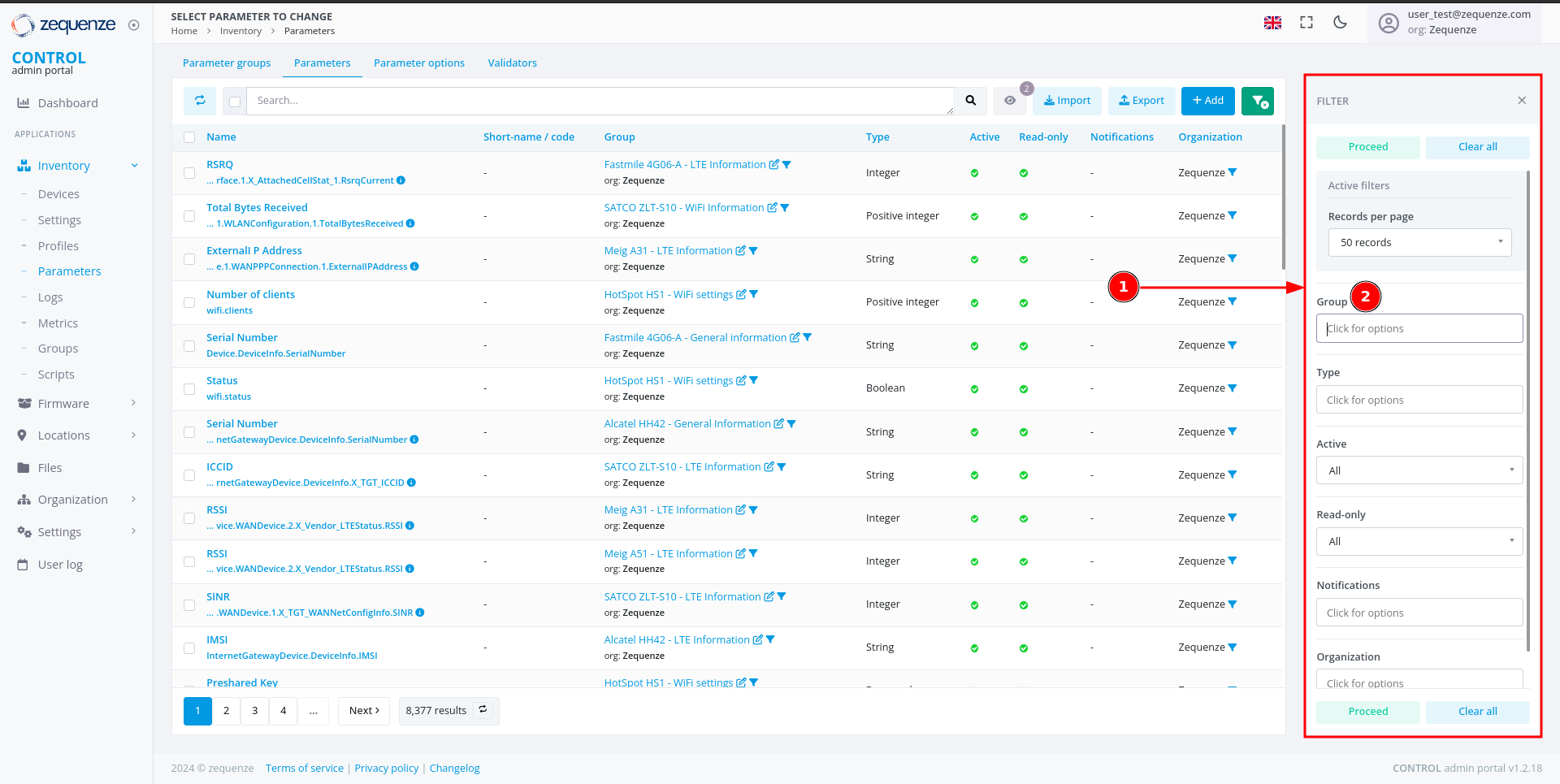The image size is (1560, 784).
Task: Open the column visibility eye icon
Action: [x=1010, y=101]
